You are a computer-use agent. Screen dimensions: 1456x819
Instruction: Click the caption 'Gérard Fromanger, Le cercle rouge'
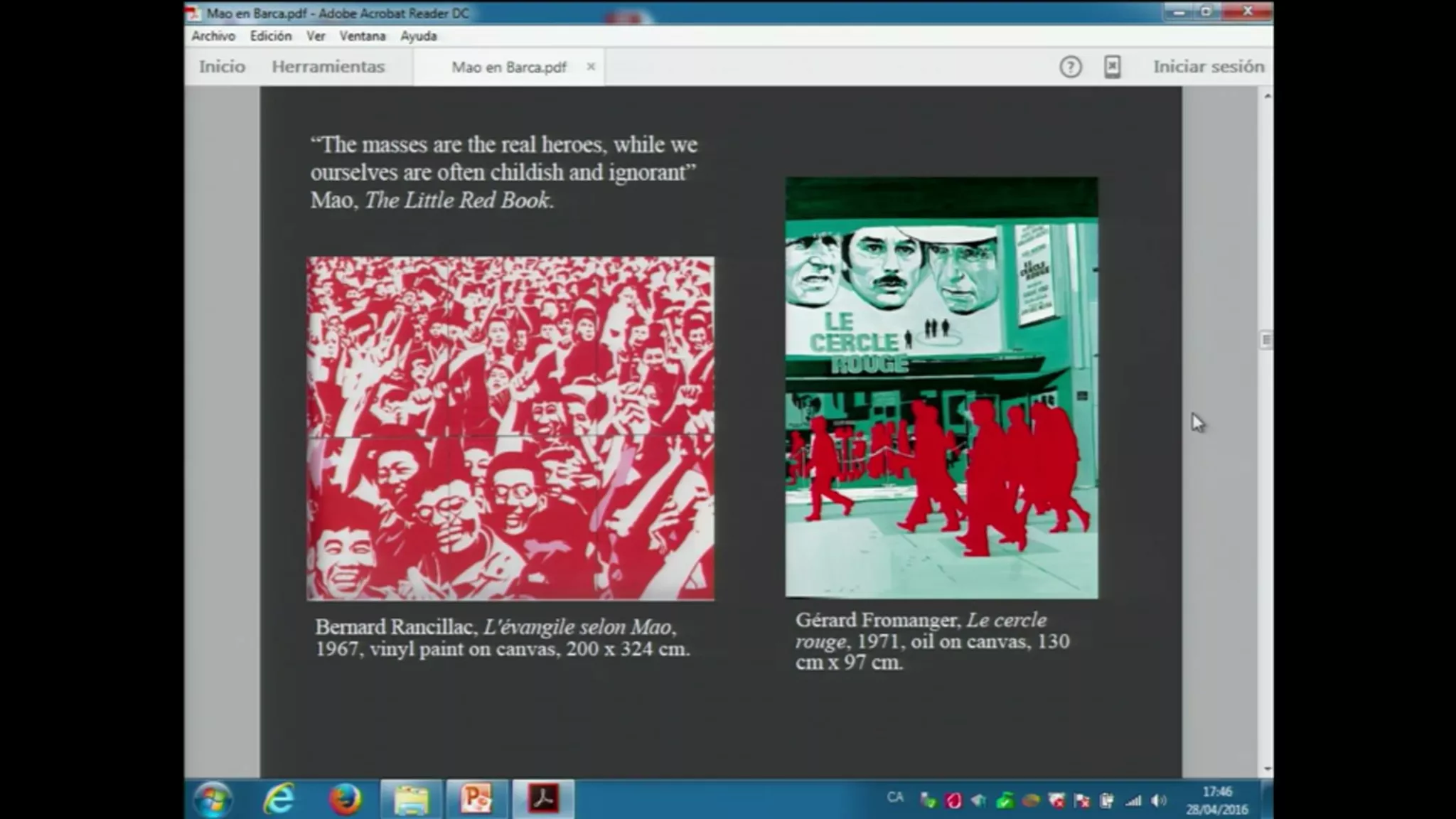(932, 641)
